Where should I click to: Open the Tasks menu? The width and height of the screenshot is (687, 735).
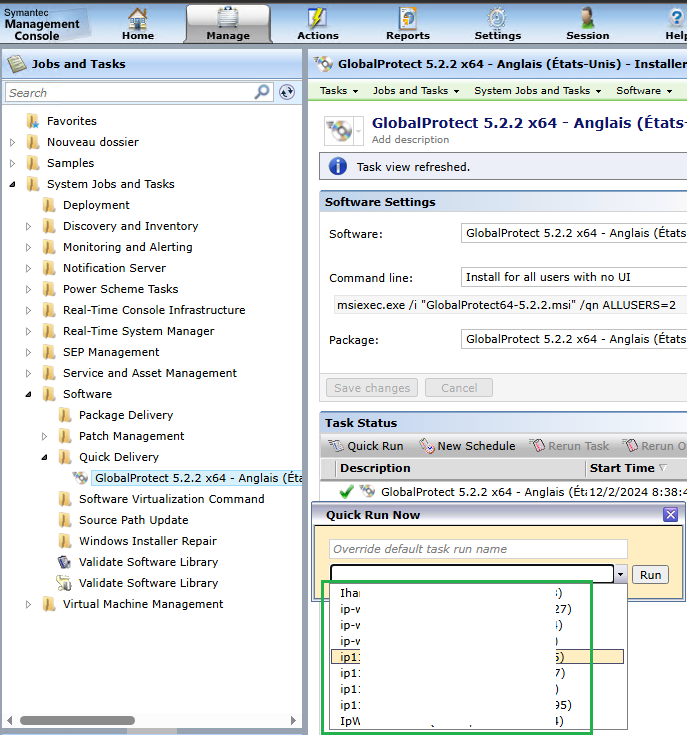pyautogui.click(x=339, y=90)
